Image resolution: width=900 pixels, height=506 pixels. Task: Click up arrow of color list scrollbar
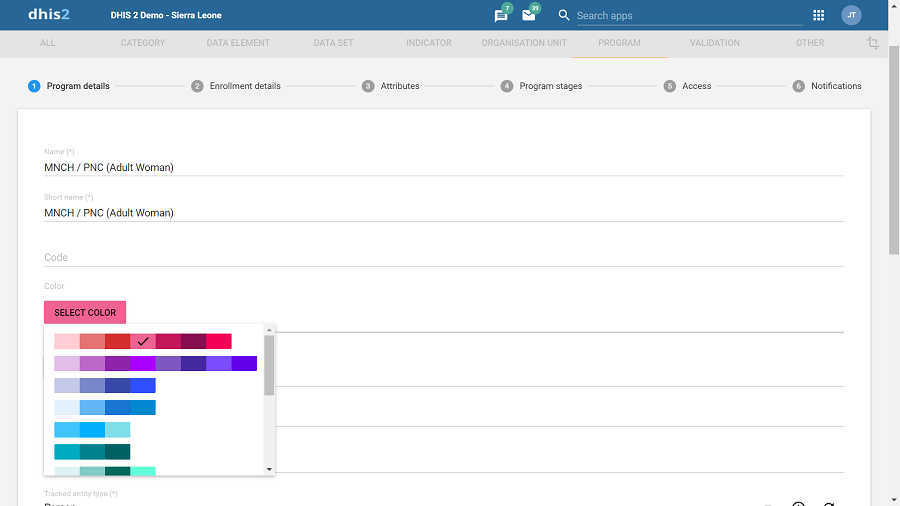coord(269,330)
